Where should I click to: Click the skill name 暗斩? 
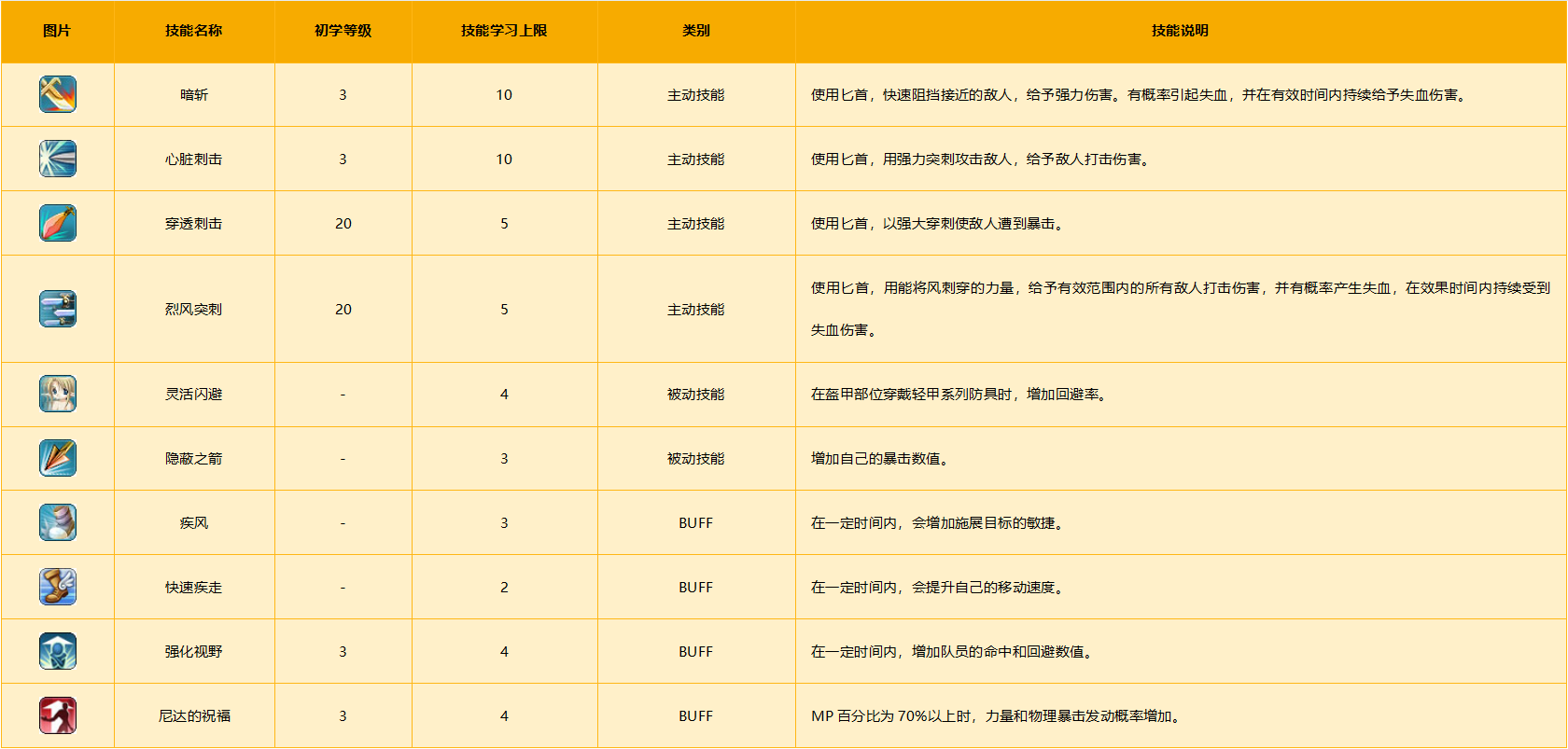[x=194, y=95]
